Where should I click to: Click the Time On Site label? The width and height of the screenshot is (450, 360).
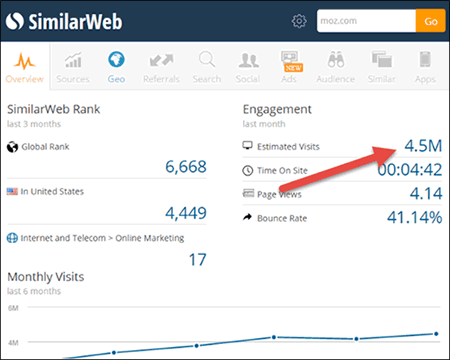tap(282, 171)
